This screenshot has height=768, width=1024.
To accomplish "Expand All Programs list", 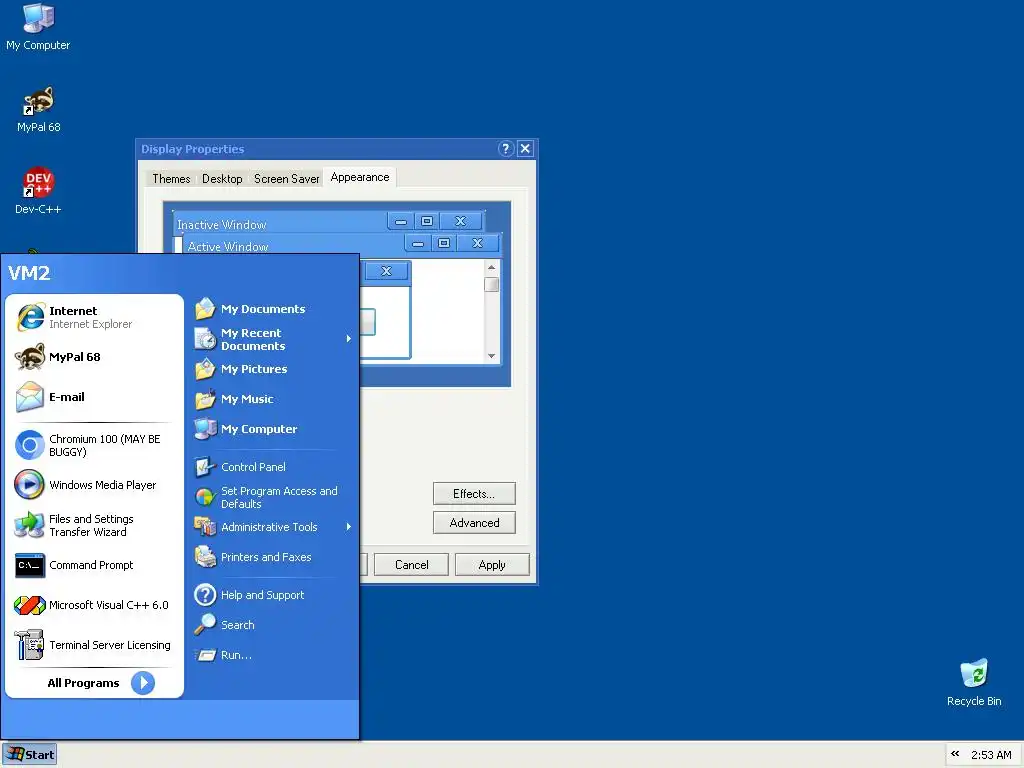I will 101,683.
